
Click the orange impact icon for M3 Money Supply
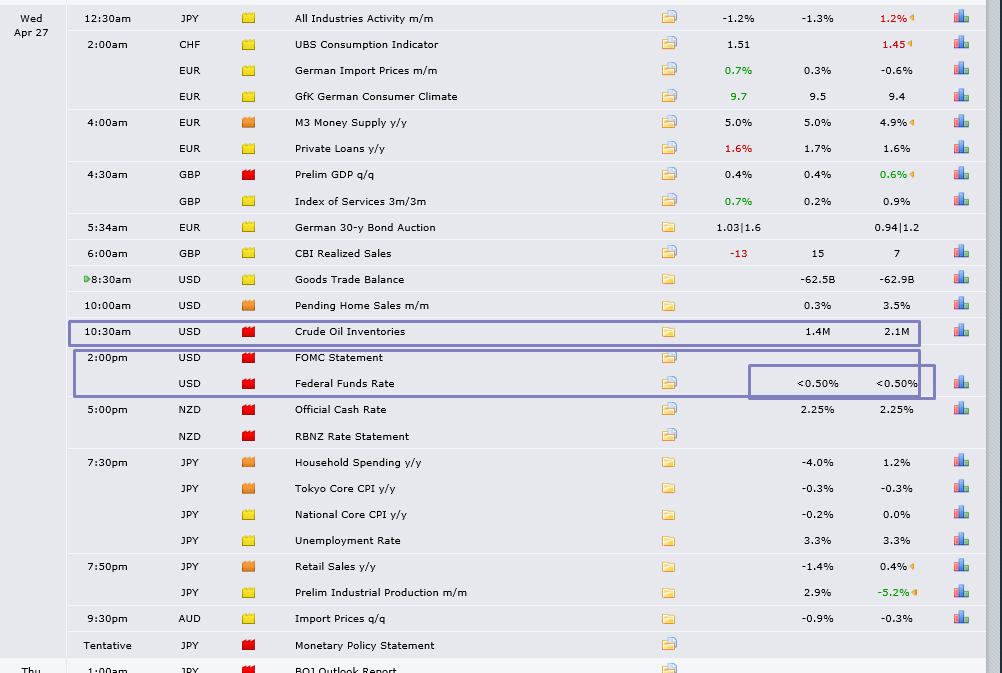tap(249, 123)
